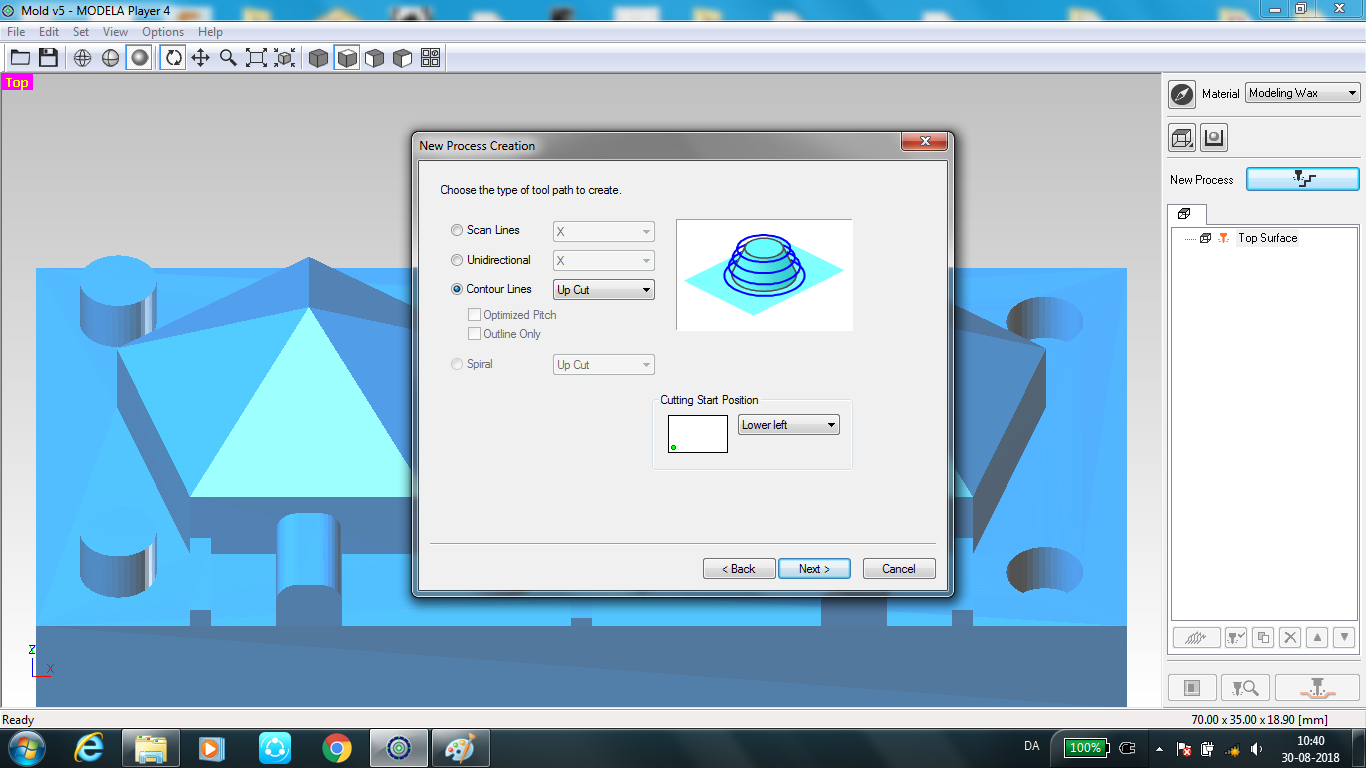Image resolution: width=1366 pixels, height=768 pixels.
Task: Open the model size cube icon
Action: point(1182,138)
